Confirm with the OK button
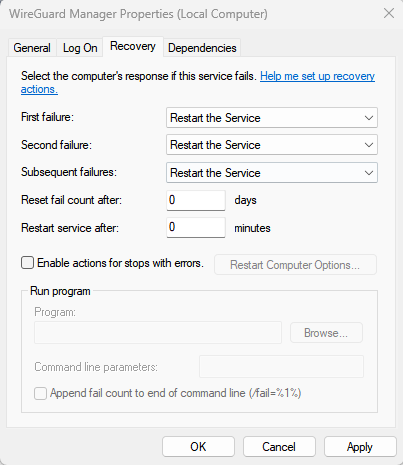Screen dimensions: 403x465 pyautogui.click(x=198, y=447)
